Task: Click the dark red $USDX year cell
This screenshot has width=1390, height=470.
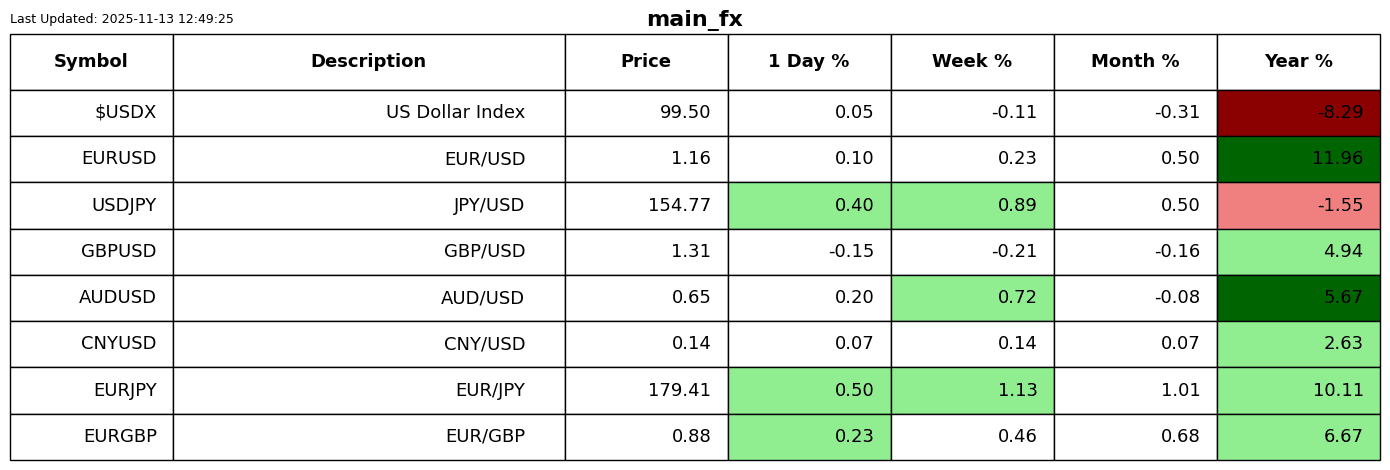Action: pyautogui.click(x=1298, y=113)
